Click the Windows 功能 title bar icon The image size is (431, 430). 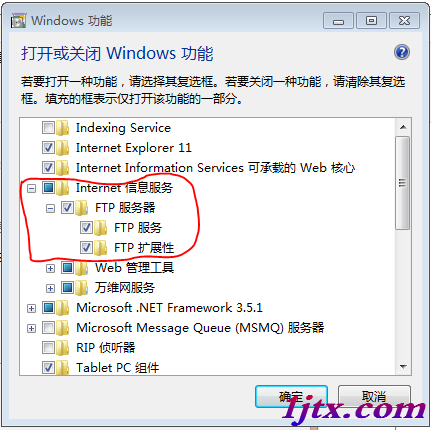point(18,21)
